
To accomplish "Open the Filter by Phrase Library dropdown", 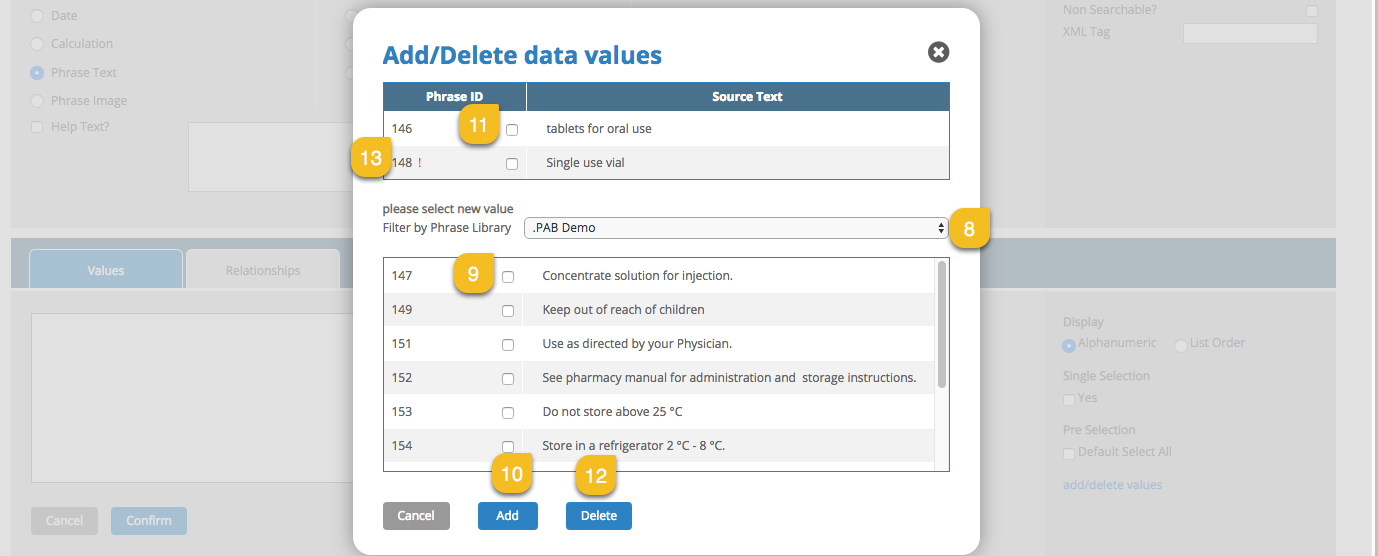I will (736, 228).
